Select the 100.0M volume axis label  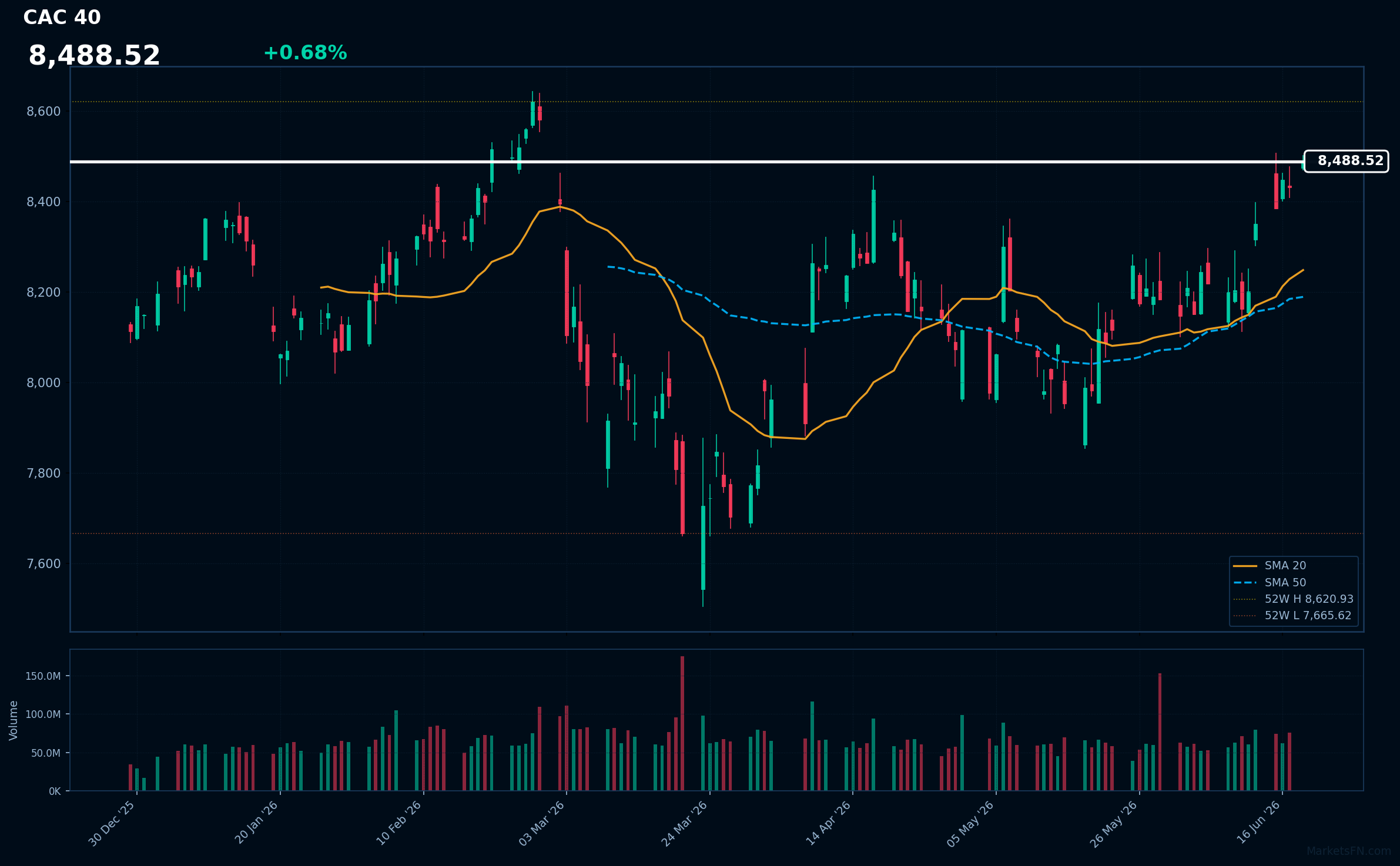pyautogui.click(x=43, y=714)
